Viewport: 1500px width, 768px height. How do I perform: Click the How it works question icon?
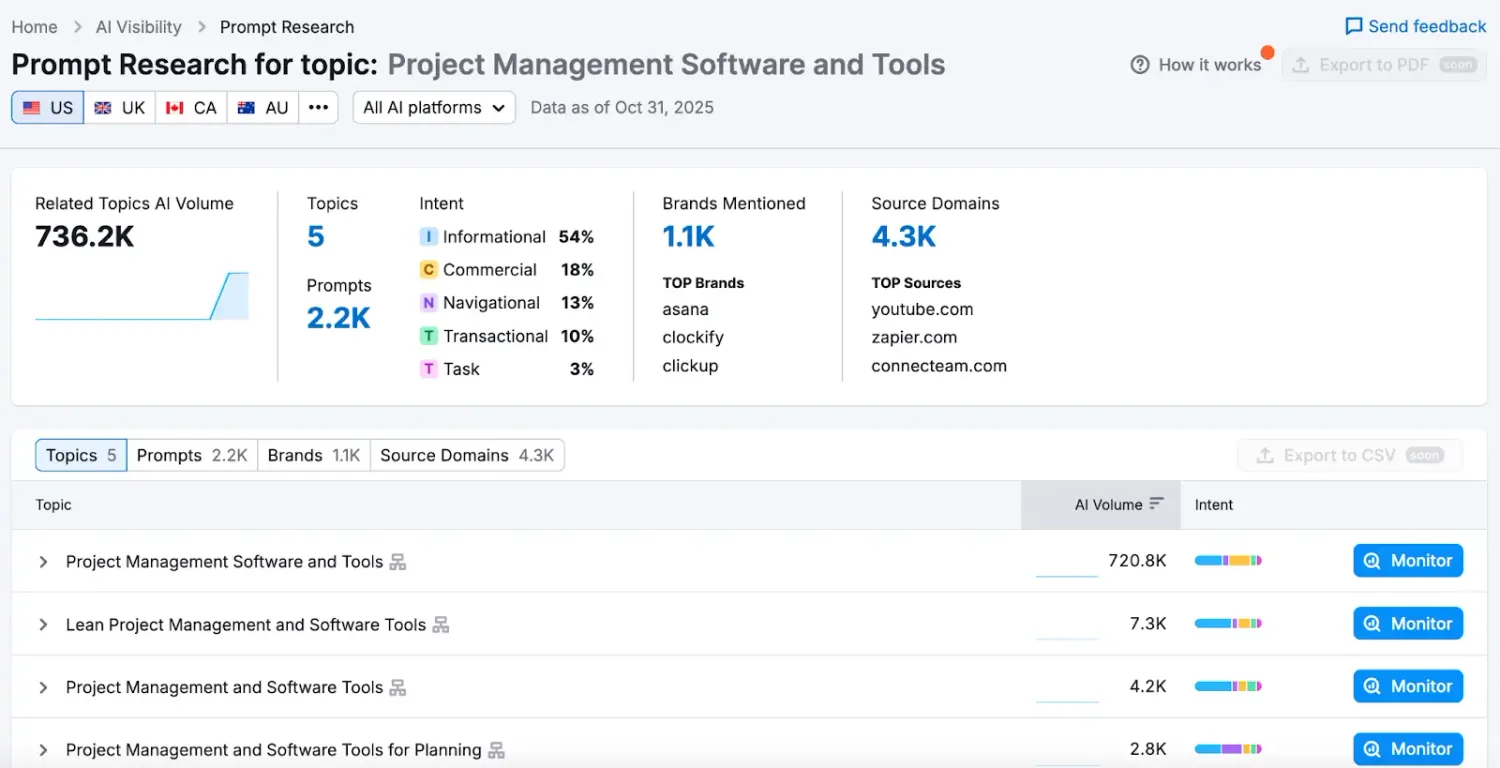1139,65
